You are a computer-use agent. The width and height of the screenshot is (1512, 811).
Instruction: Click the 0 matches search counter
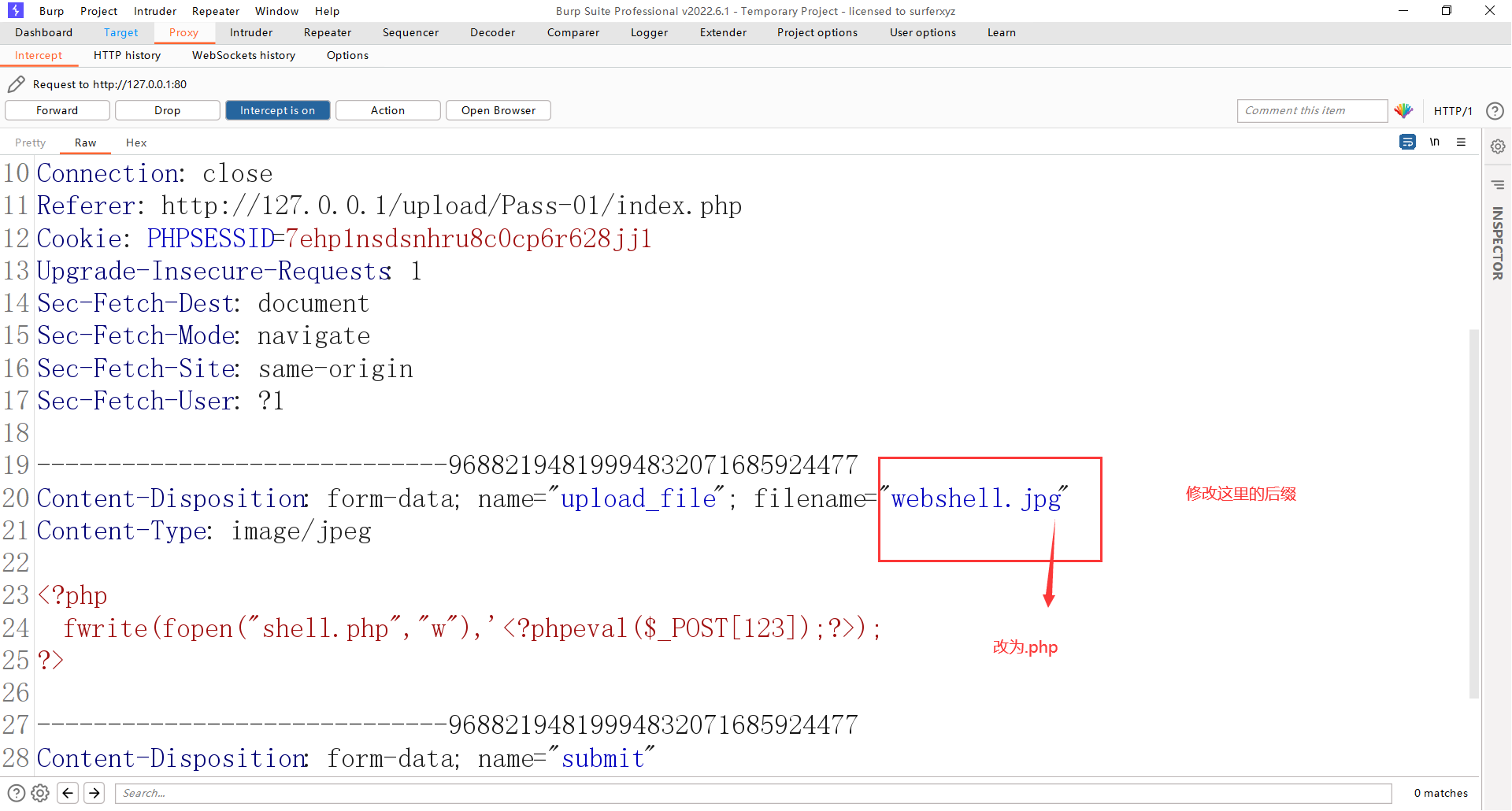[1441, 793]
